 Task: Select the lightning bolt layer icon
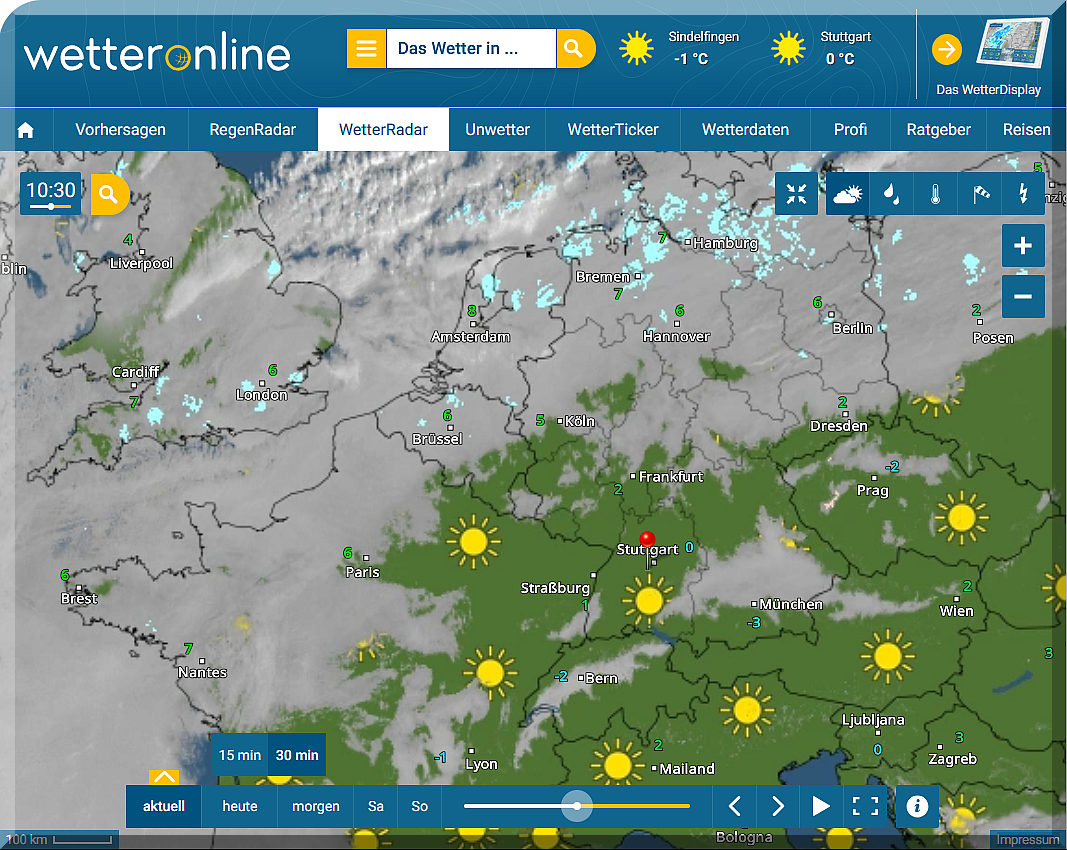[x=1023, y=194]
